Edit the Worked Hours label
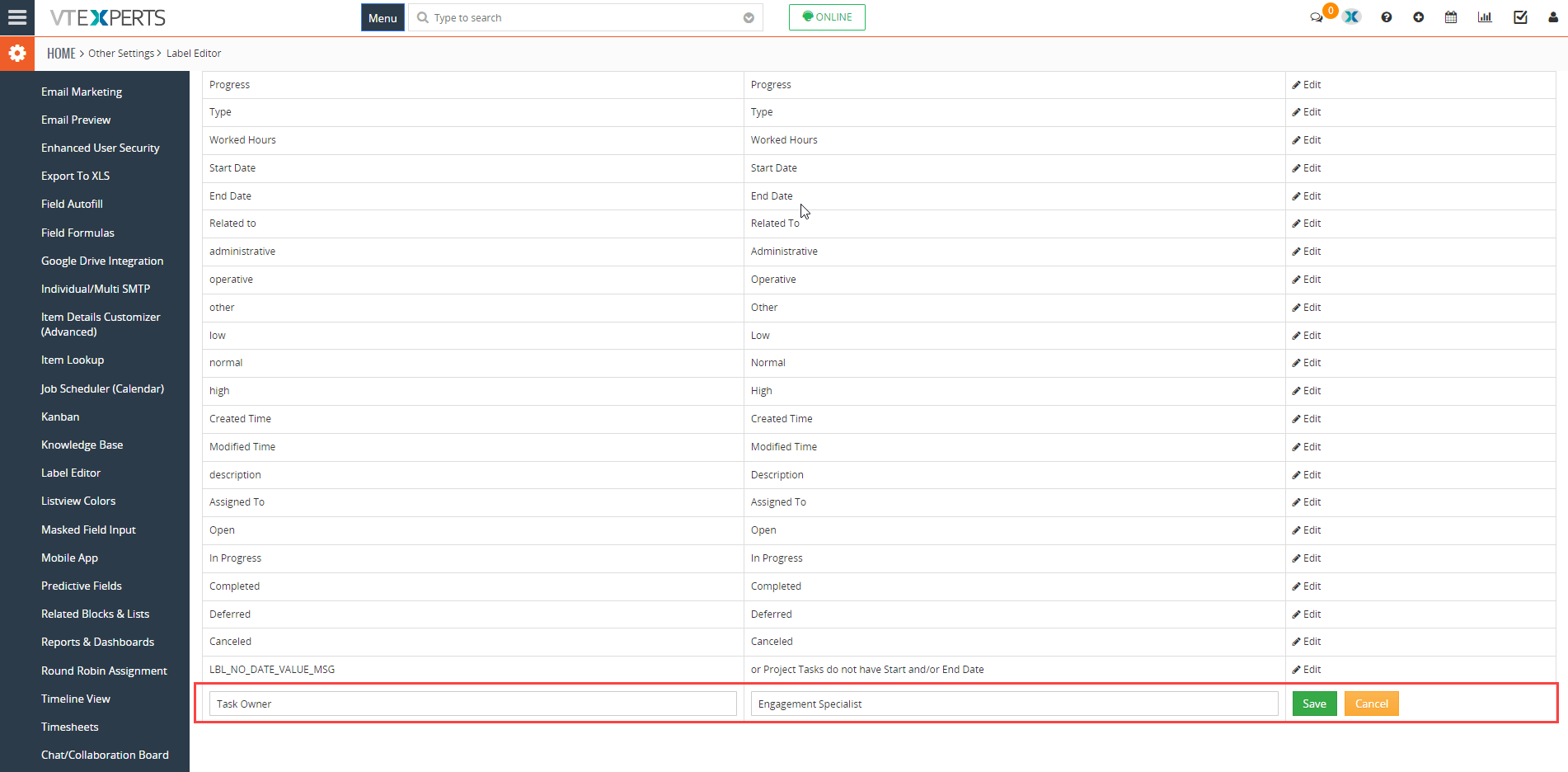The width and height of the screenshot is (1568, 772). (1307, 140)
